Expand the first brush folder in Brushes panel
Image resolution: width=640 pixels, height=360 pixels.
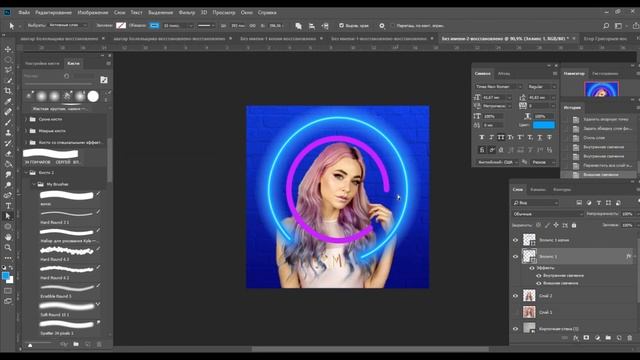coord(26,119)
